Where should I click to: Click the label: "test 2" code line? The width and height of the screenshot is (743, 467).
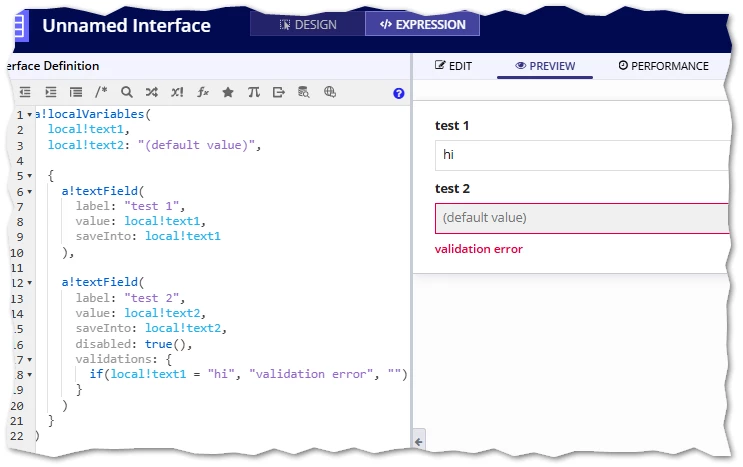click(x=130, y=298)
